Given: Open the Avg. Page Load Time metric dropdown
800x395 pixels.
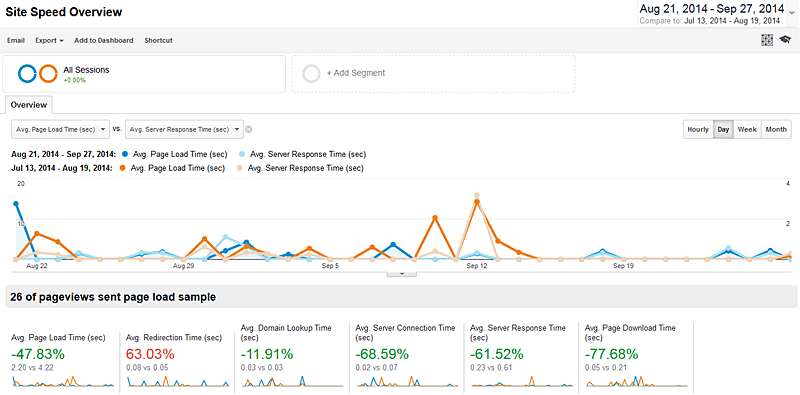Looking at the screenshot, I should click(61, 130).
